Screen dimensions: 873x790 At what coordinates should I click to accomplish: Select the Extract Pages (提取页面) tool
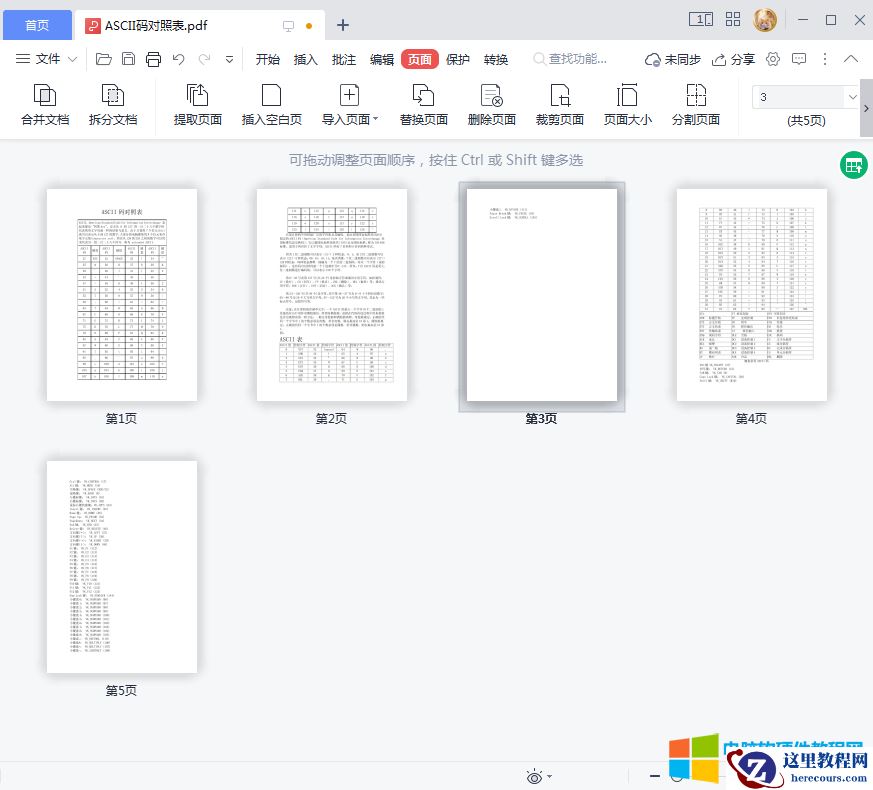pyautogui.click(x=198, y=104)
